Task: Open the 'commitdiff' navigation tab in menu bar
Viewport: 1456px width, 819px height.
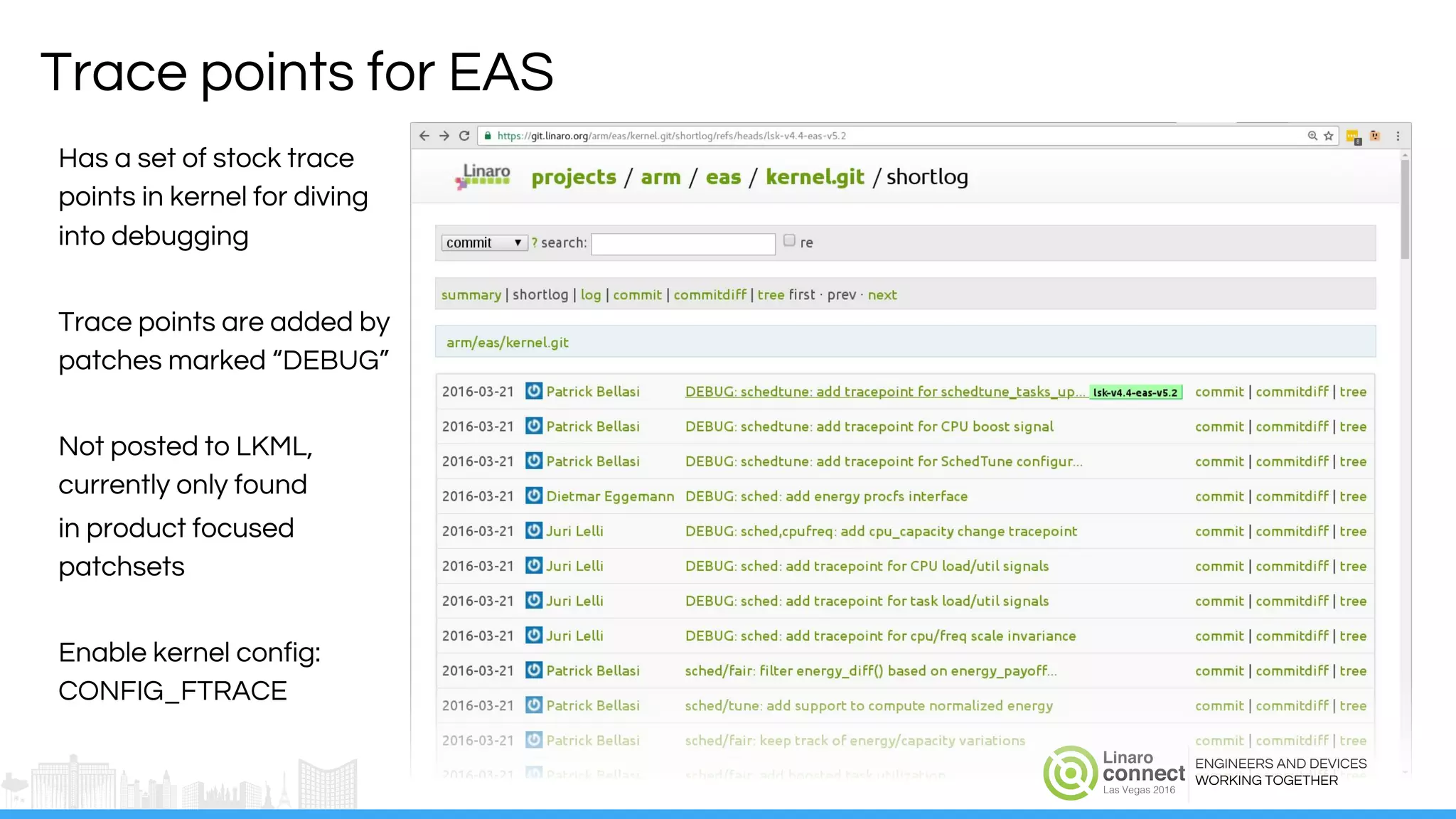Action: pyautogui.click(x=710, y=295)
